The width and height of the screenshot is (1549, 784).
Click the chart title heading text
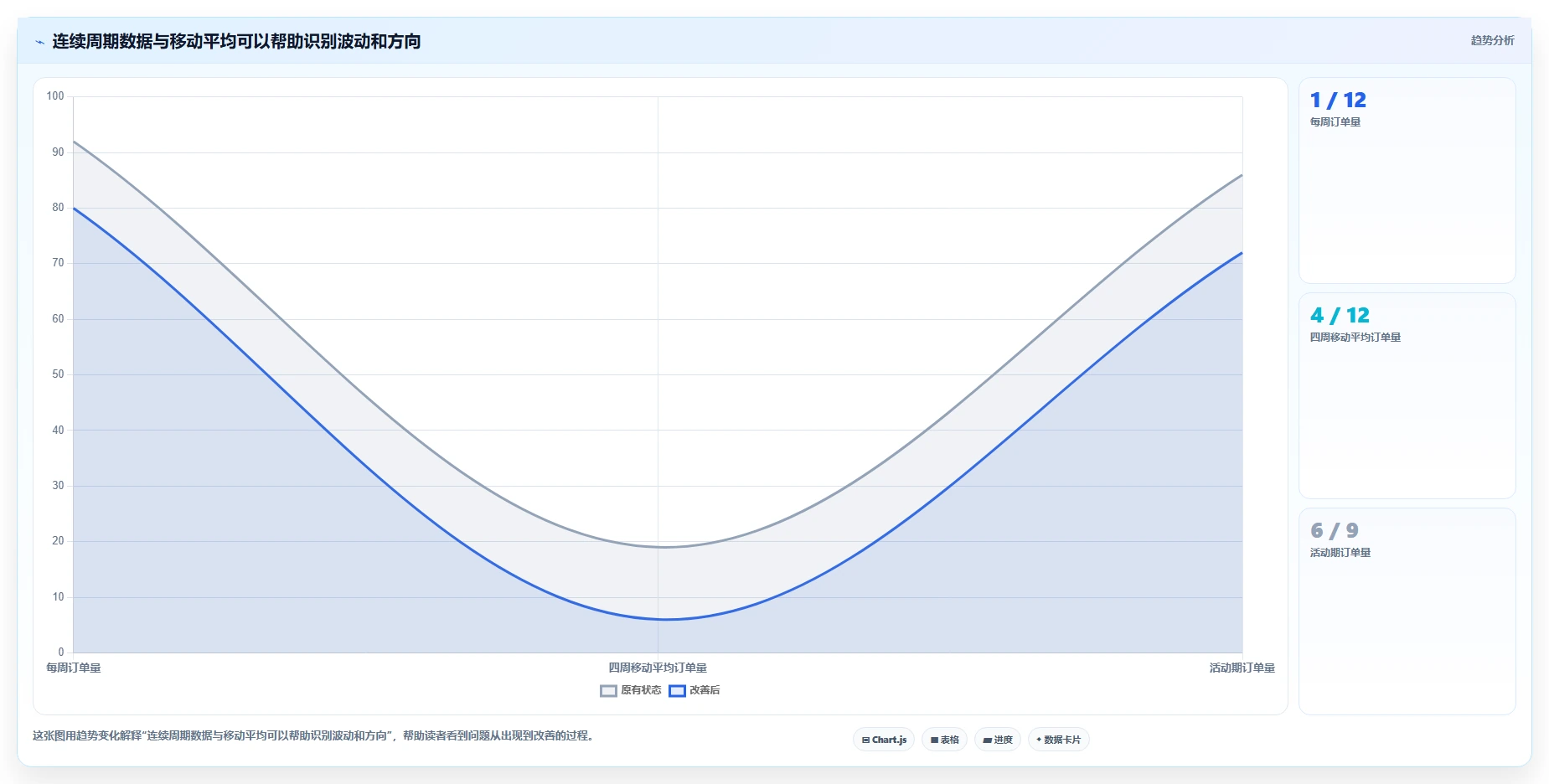pos(236,41)
